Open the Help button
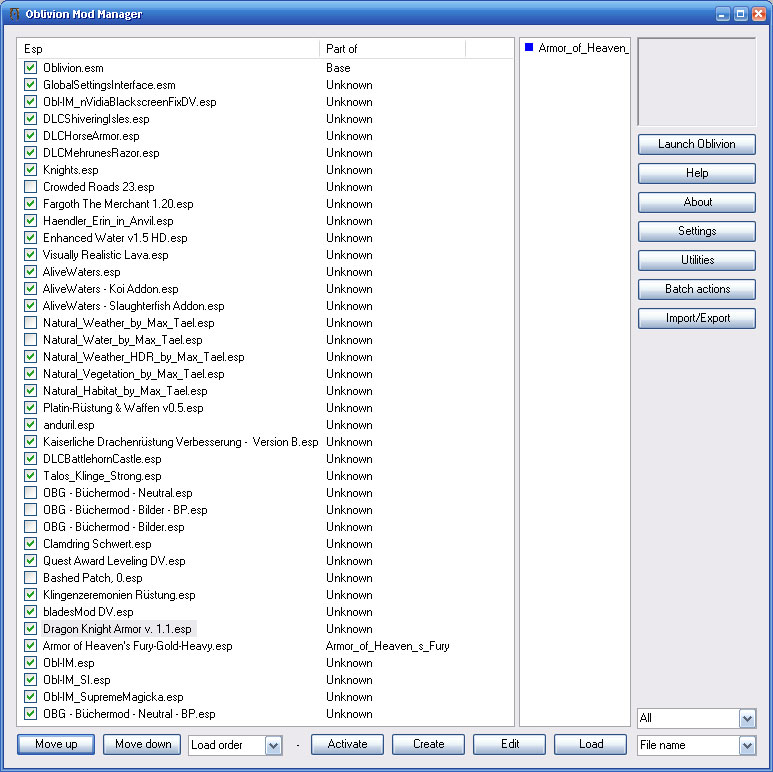773x772 pixels. point(697,173)
